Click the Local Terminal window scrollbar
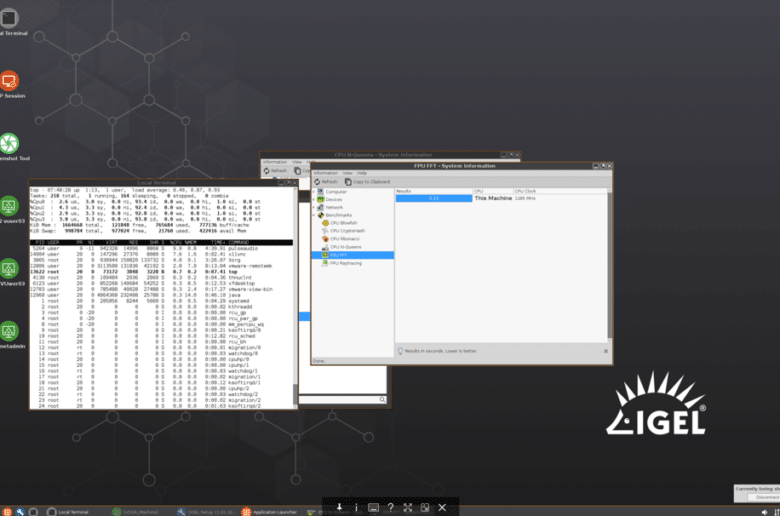The width and height of the screenshot is (780, 516). (295, 299)
